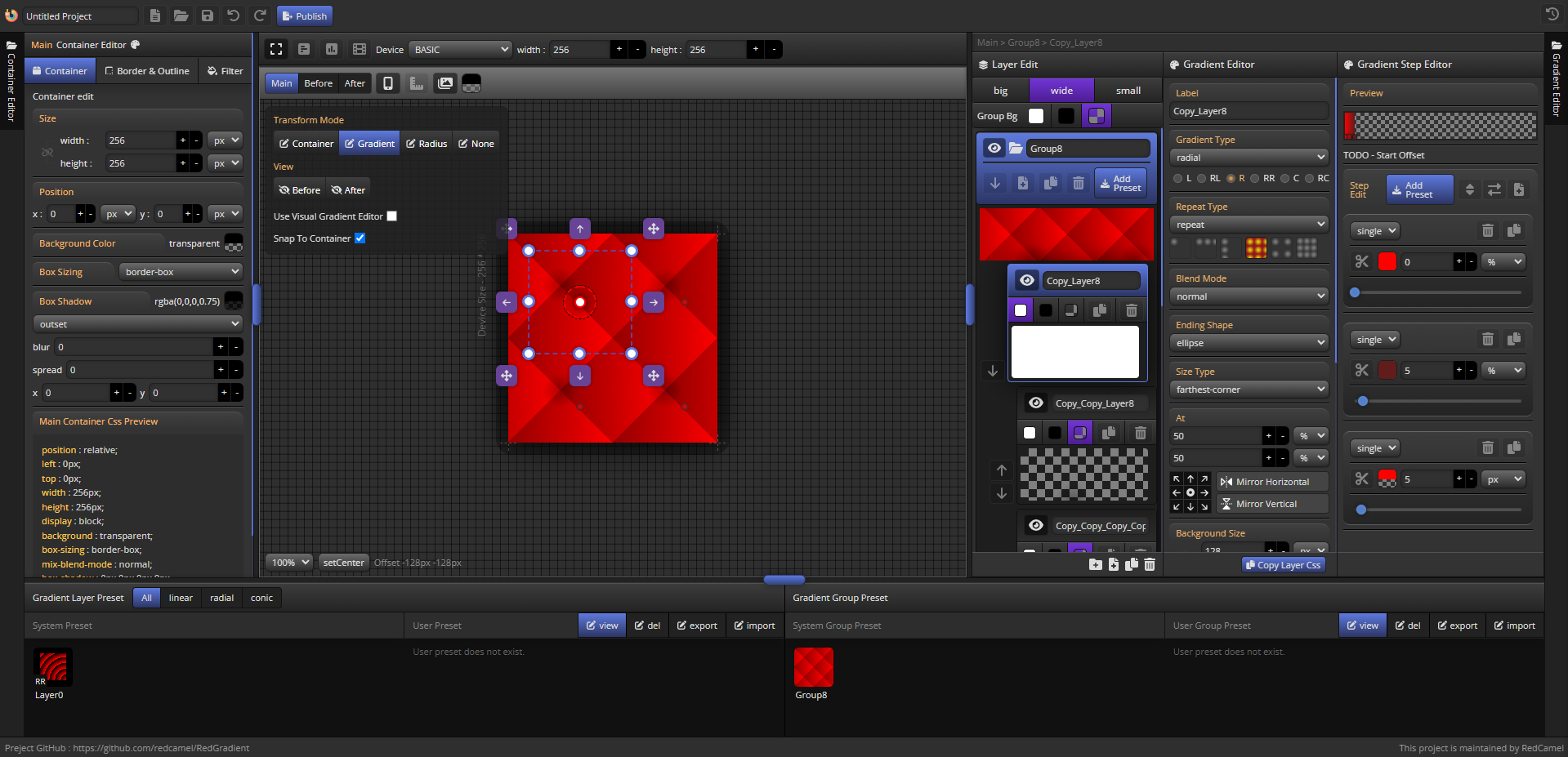
Task: Click the save project icon
Action: 208,16
